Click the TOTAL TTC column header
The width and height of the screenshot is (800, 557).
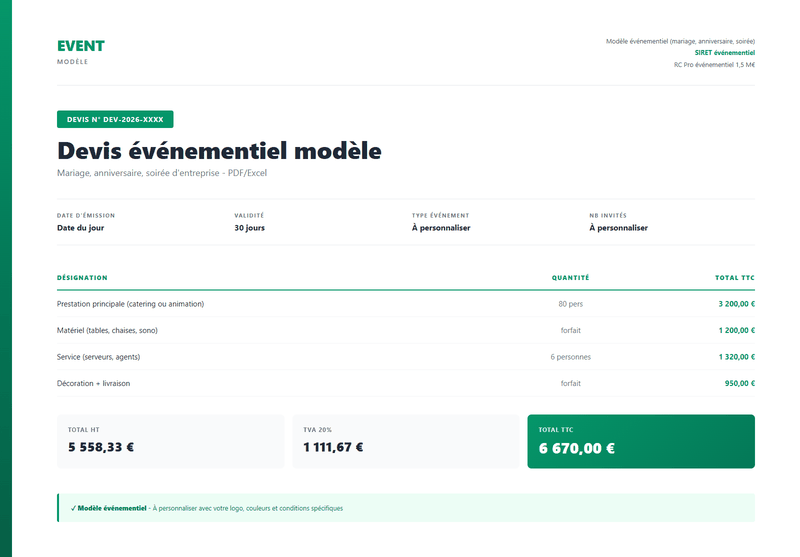(735, 277)
